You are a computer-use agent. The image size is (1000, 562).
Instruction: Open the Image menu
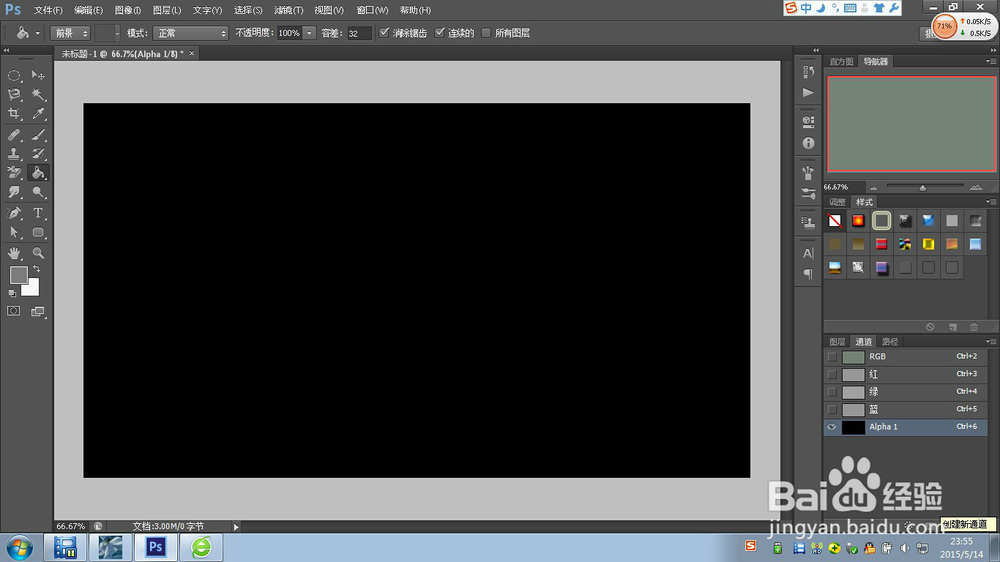click(128, 10)
